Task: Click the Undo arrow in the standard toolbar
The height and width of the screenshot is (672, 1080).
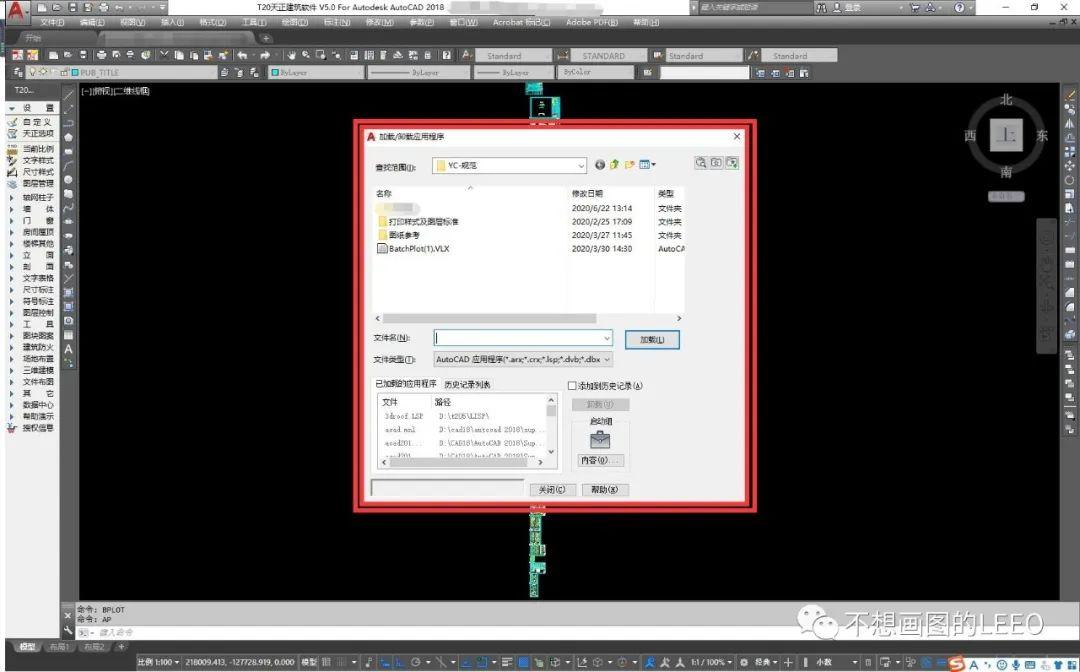Action: point(242,55)
